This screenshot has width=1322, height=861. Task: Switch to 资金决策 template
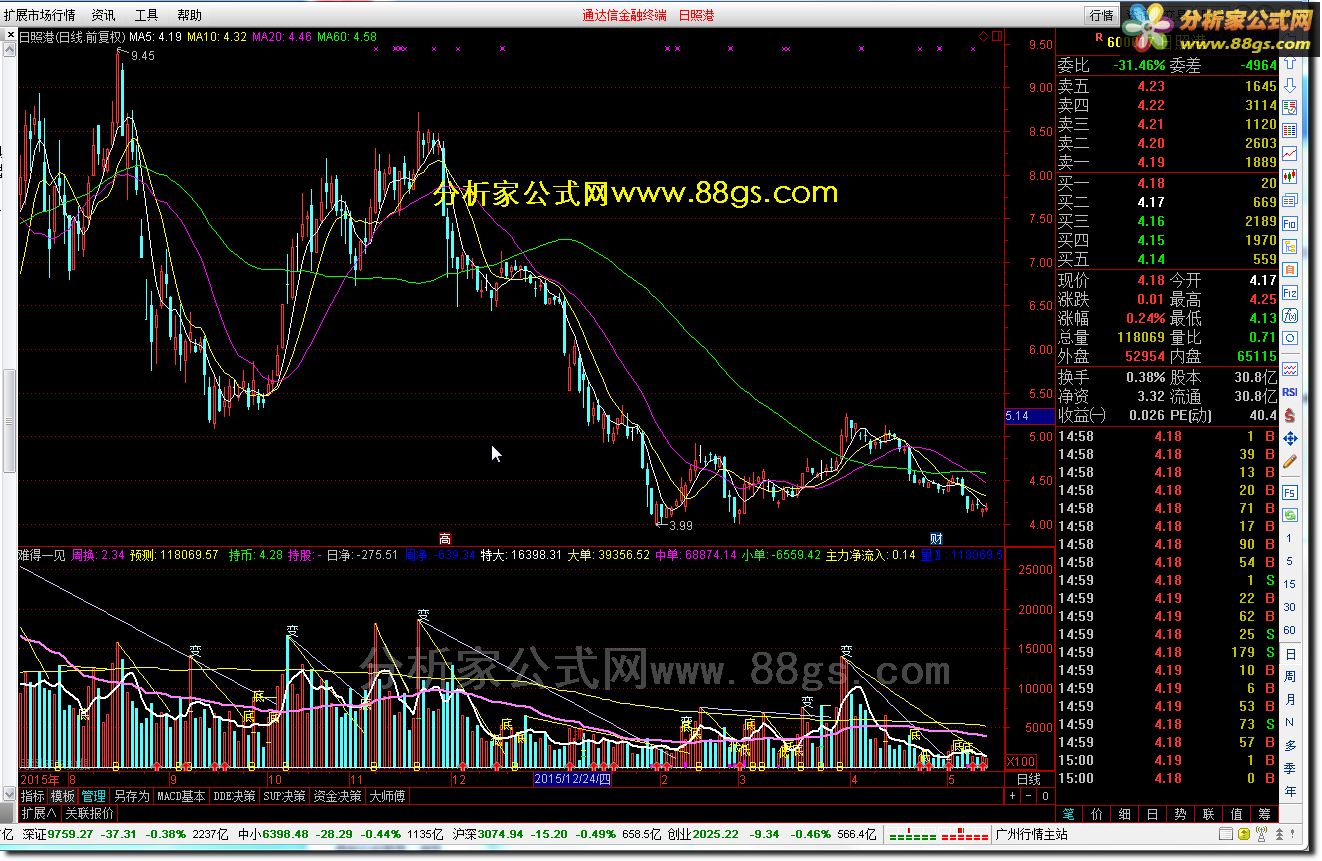pos(338,796)
